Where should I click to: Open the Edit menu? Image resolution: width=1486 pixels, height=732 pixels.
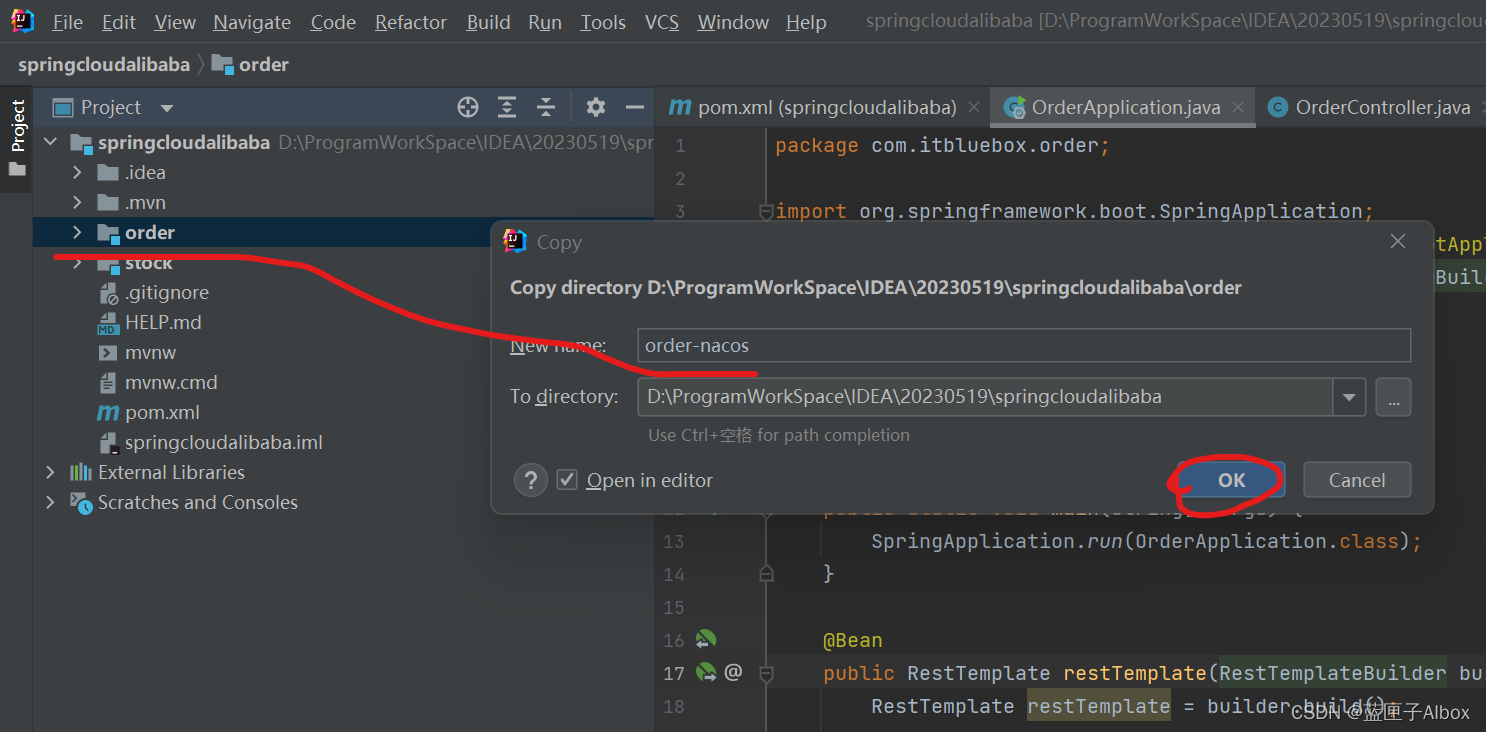[x=119, y=22]
